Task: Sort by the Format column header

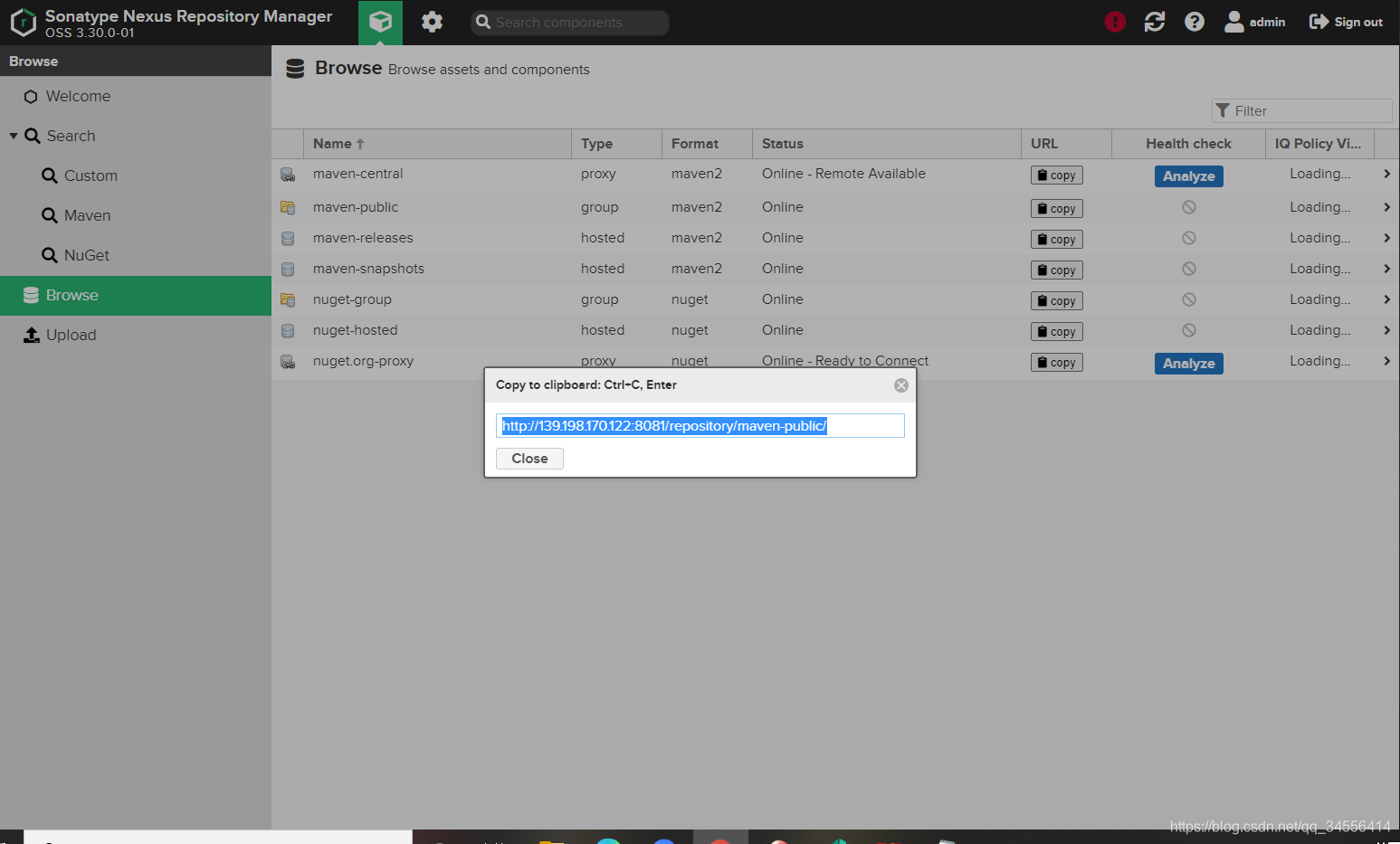Action: click(x=707, y=144)
